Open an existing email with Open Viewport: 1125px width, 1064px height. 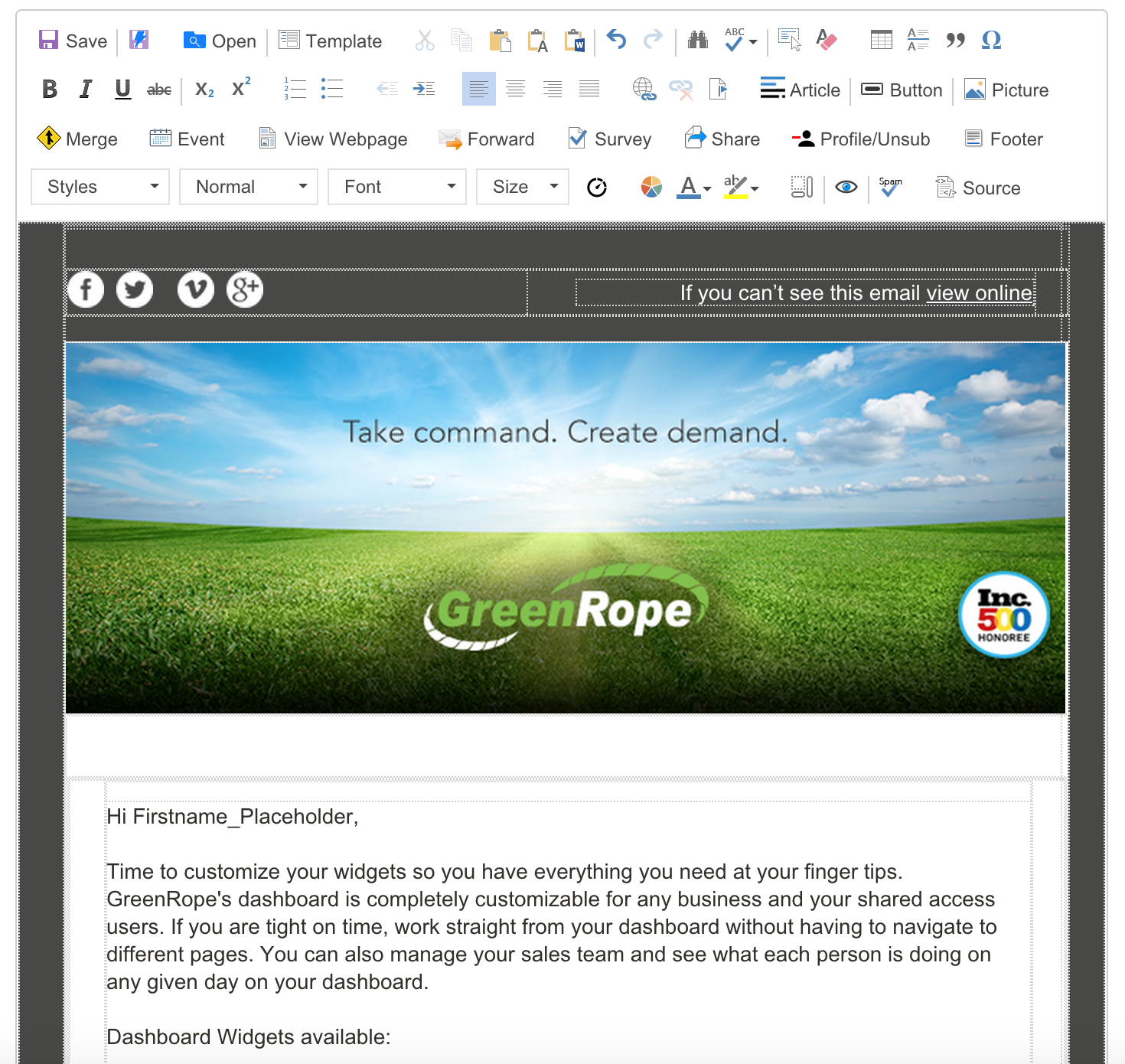pos(220,41)
